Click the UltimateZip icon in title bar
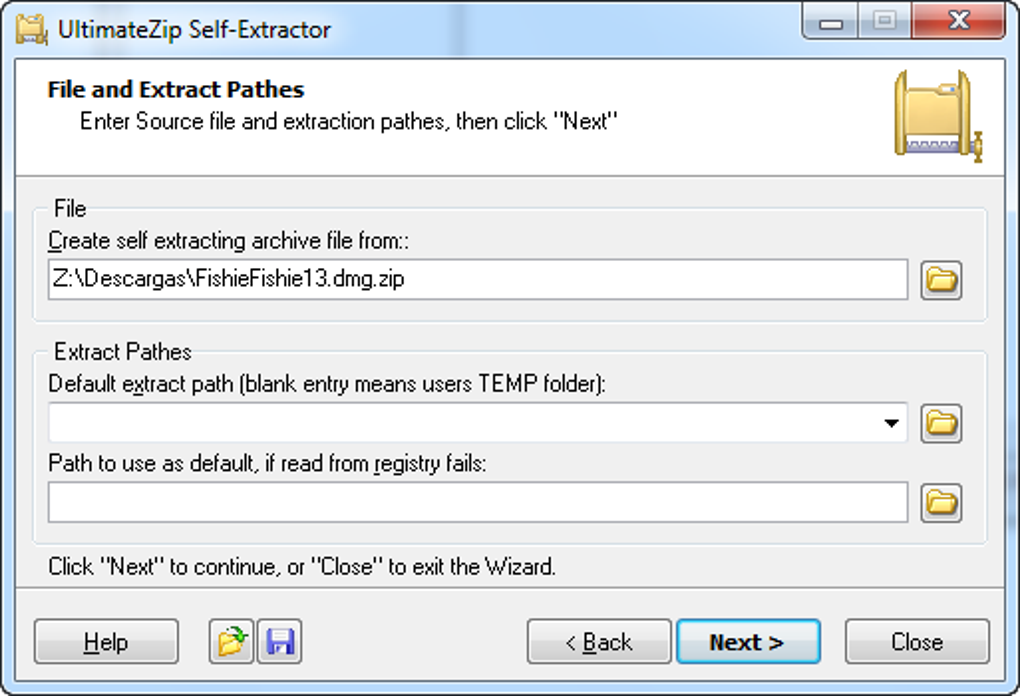Viewport: 1020px width, 696px height. [x=32, y=28]
